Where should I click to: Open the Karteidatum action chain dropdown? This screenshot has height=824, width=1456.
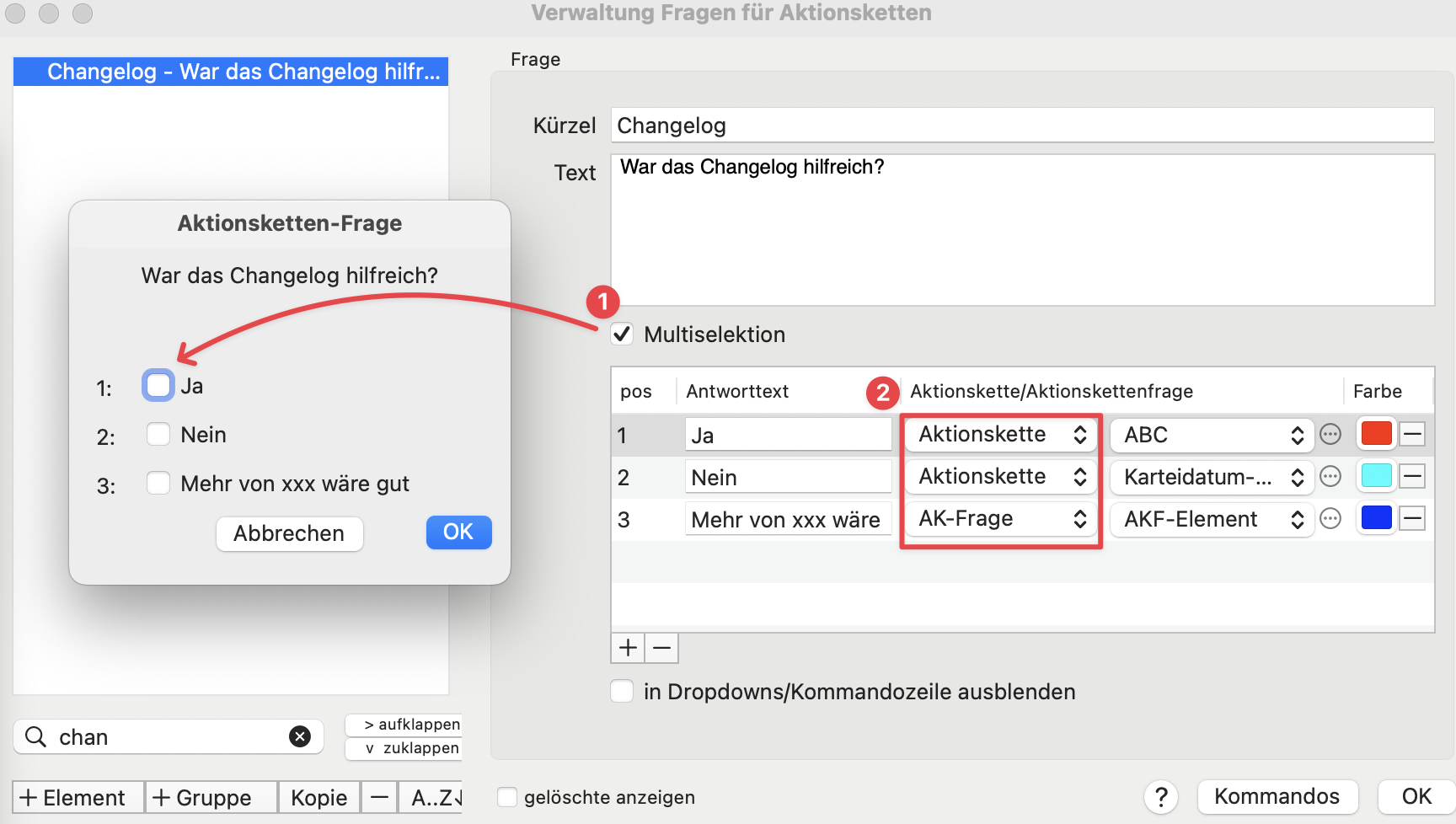1212,477
